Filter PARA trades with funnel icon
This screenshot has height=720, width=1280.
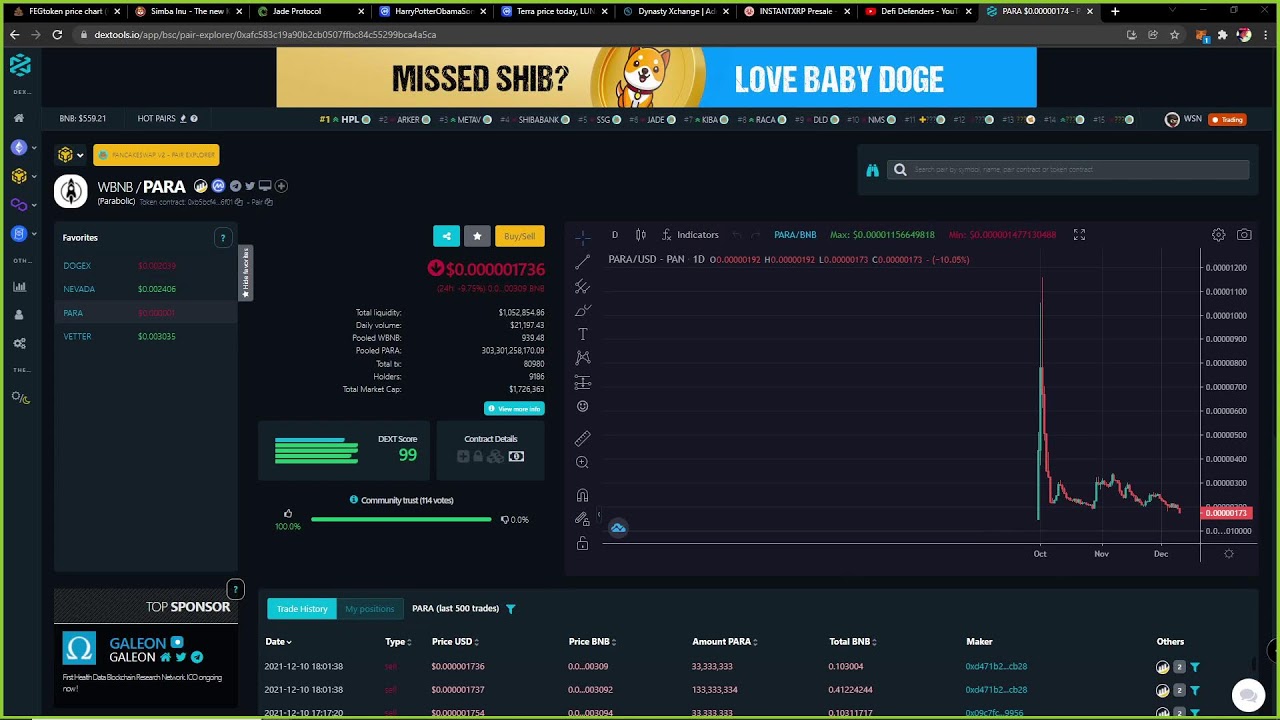(510, 609)
